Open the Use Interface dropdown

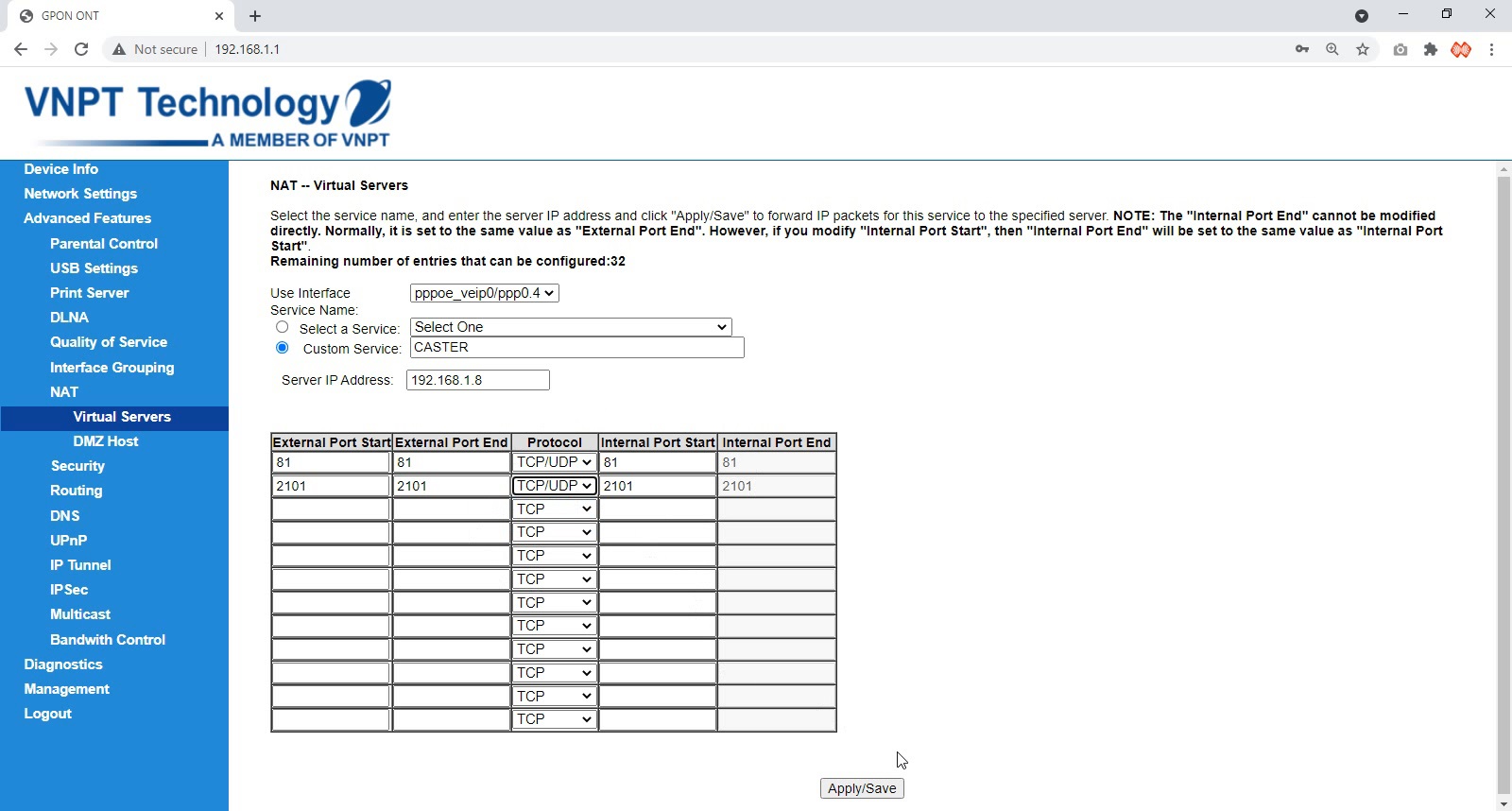484,293
